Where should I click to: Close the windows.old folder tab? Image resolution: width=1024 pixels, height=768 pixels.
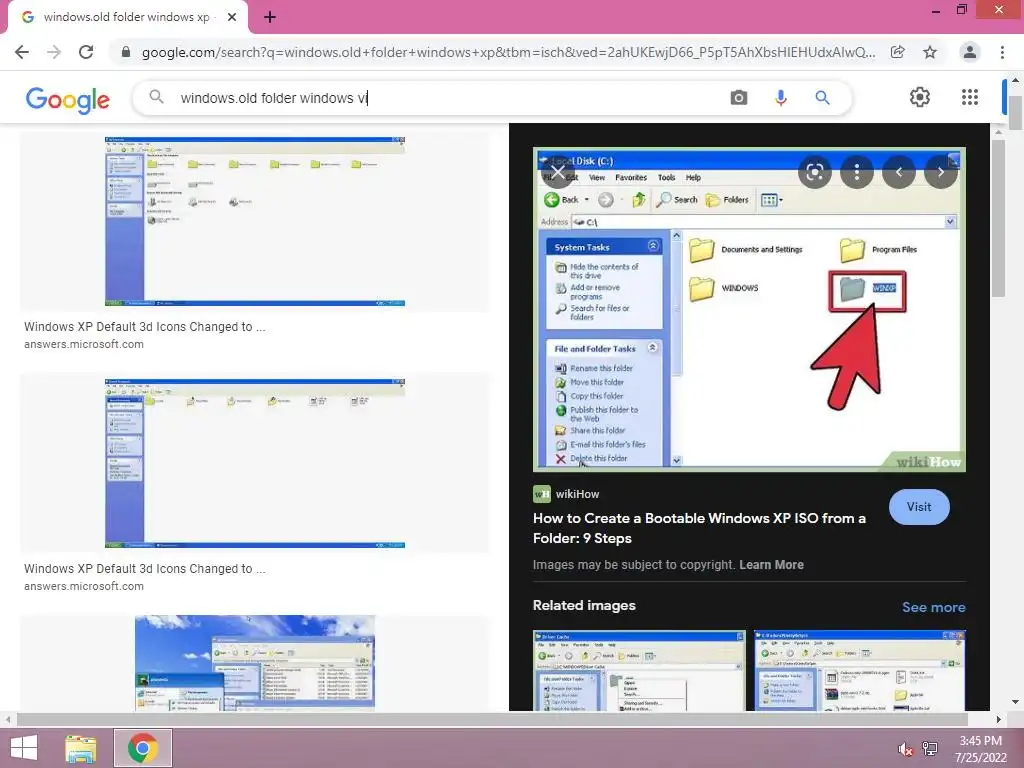click(232, 17)
